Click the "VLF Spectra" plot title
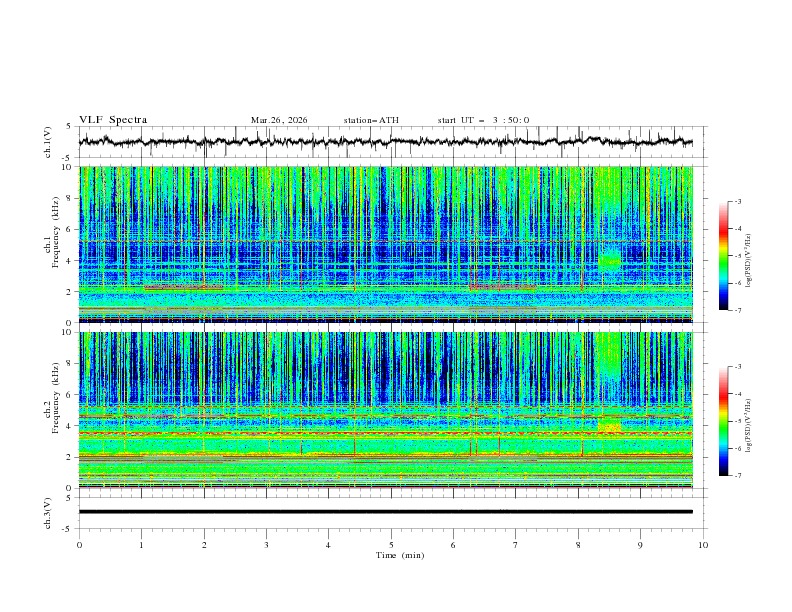This screenshot has width=792, height=612. (113, 120)
